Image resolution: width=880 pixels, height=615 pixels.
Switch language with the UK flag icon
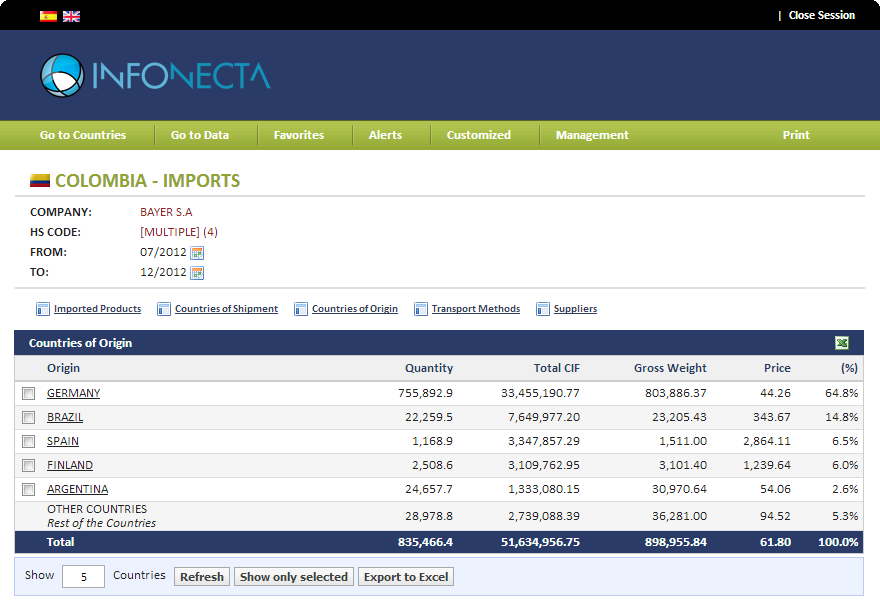point(71,16)
